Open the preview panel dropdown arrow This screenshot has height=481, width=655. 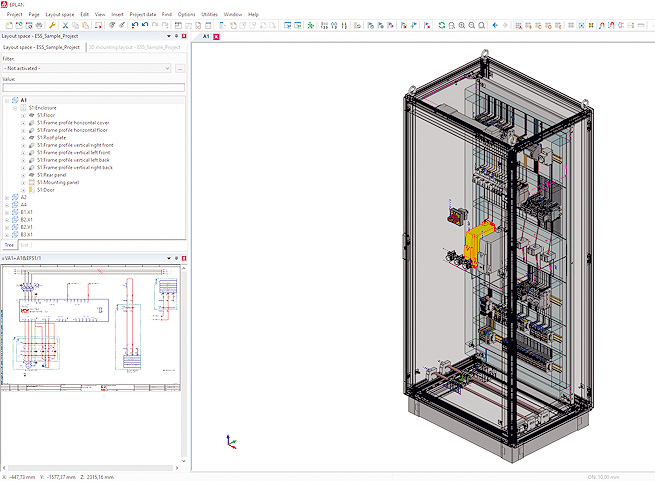[x=169, y=258]
